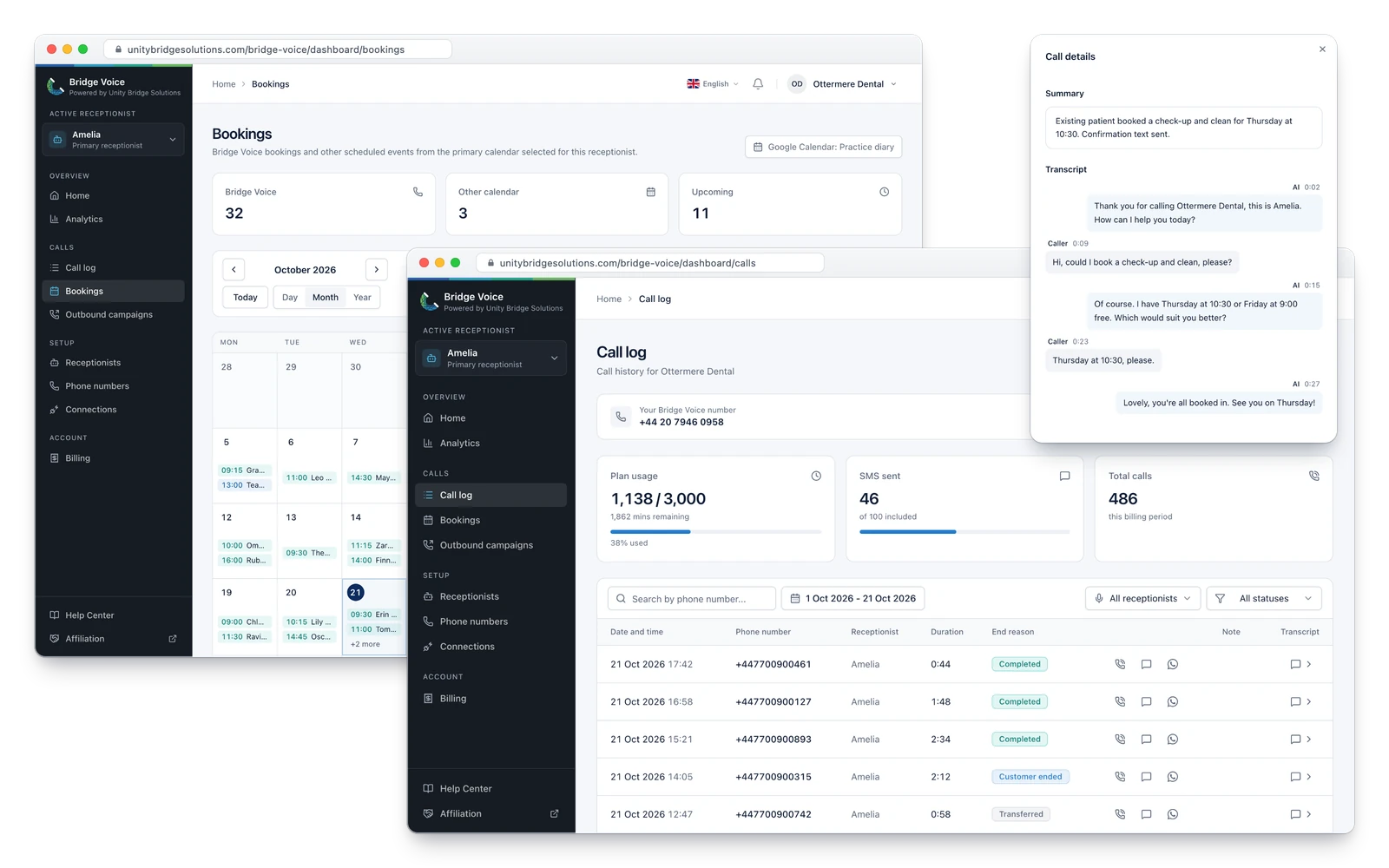Screen dimensions: 1389x868
Task: Close the Call details panel
Action: [1322, 49]
